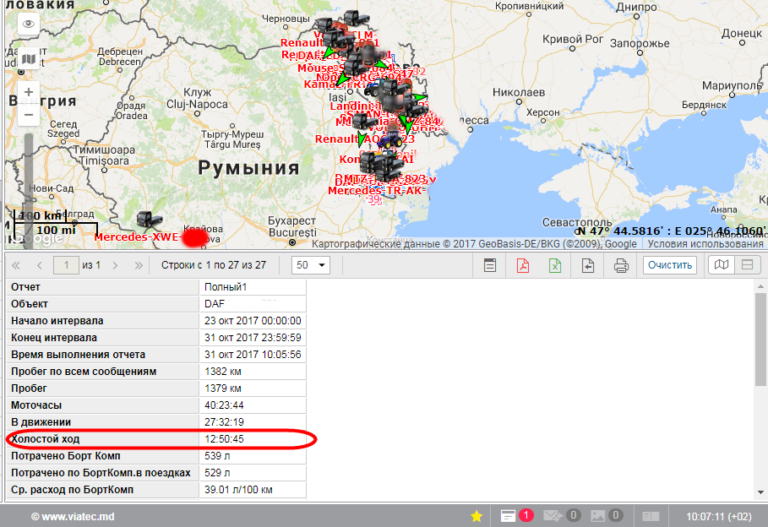
Task: Click the Mercedes-XWE truck icon on the map
Action: [x=150, y=221]
